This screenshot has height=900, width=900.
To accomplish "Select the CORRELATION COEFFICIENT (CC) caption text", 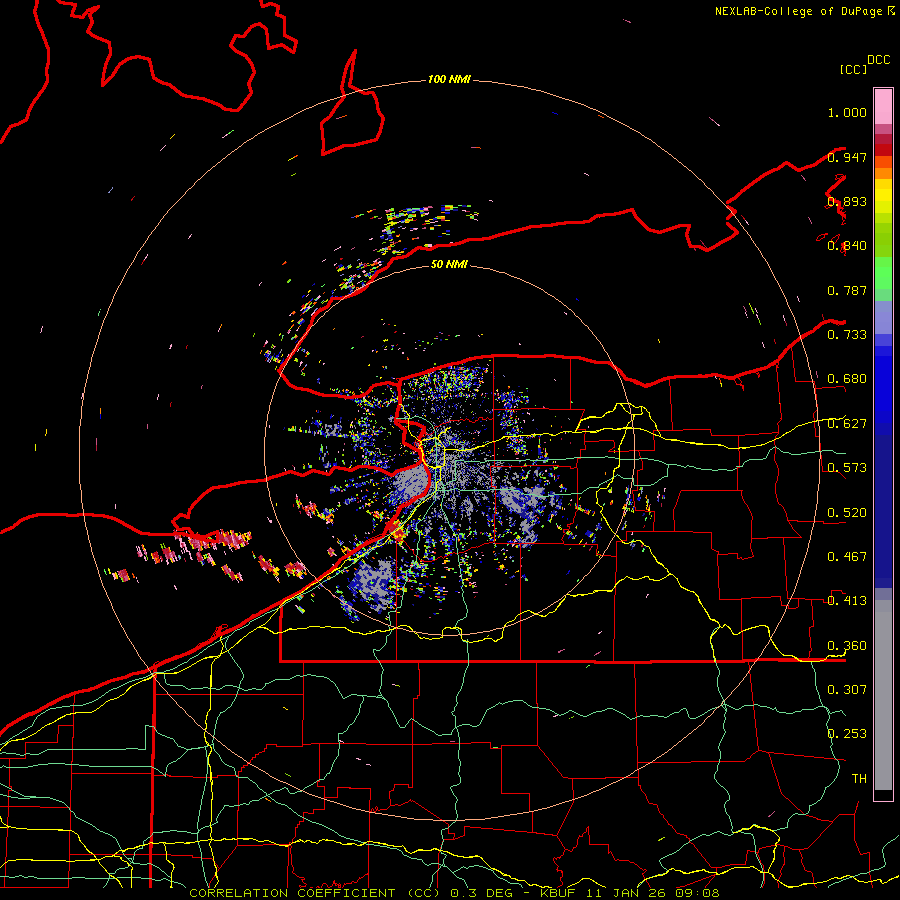I will (x=314, y=893).
